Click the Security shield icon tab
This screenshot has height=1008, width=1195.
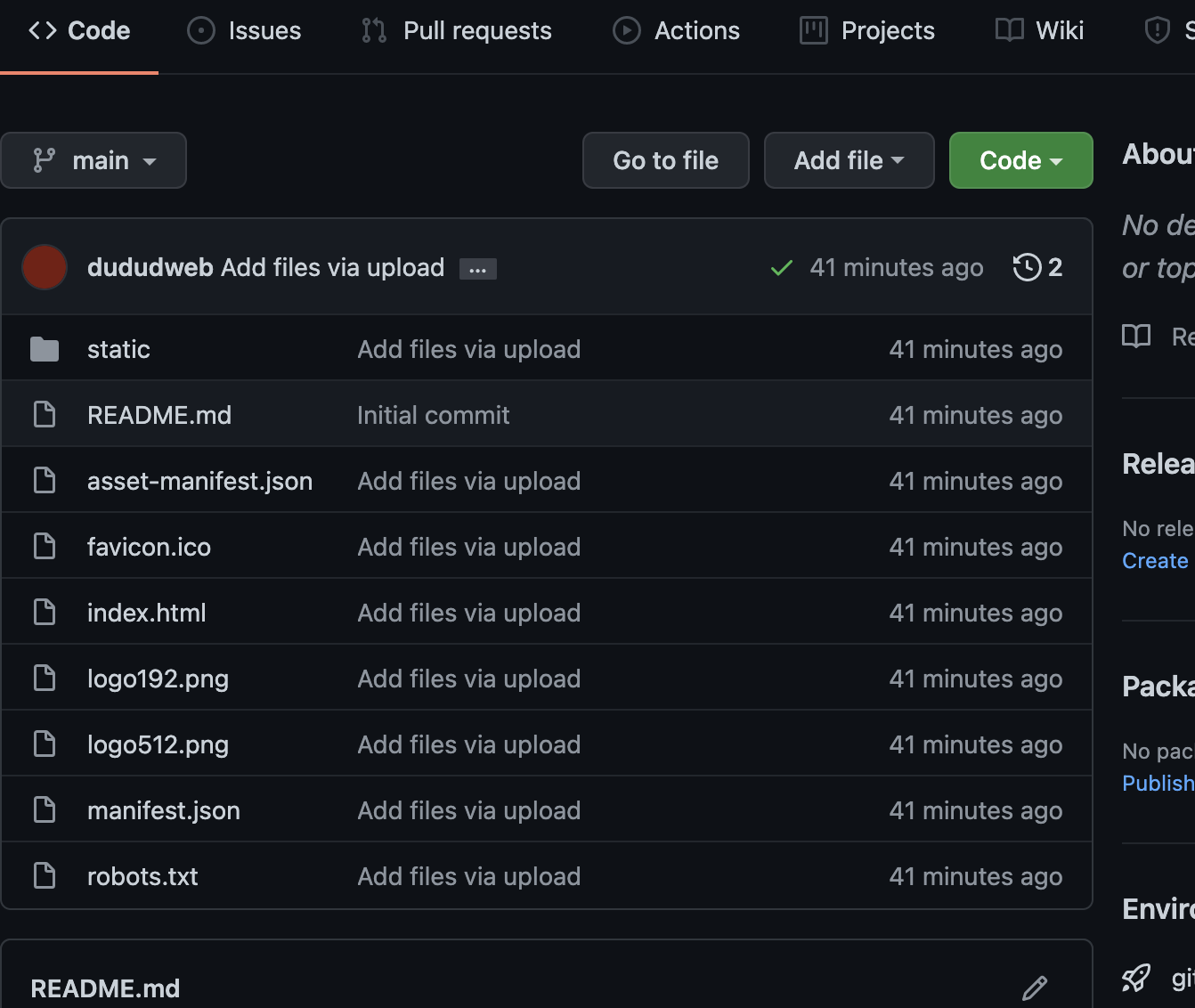coord(1157,31)
